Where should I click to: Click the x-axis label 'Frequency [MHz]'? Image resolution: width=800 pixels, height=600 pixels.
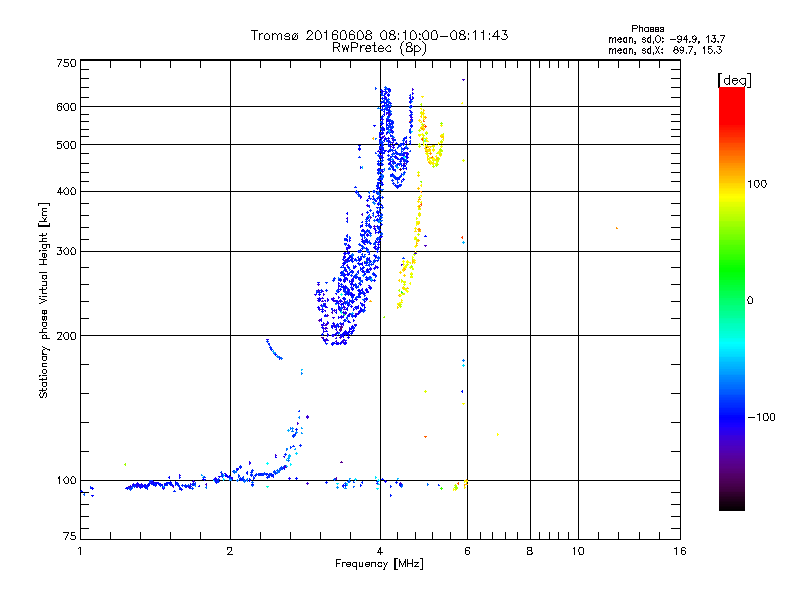click(x=379, y=564)
